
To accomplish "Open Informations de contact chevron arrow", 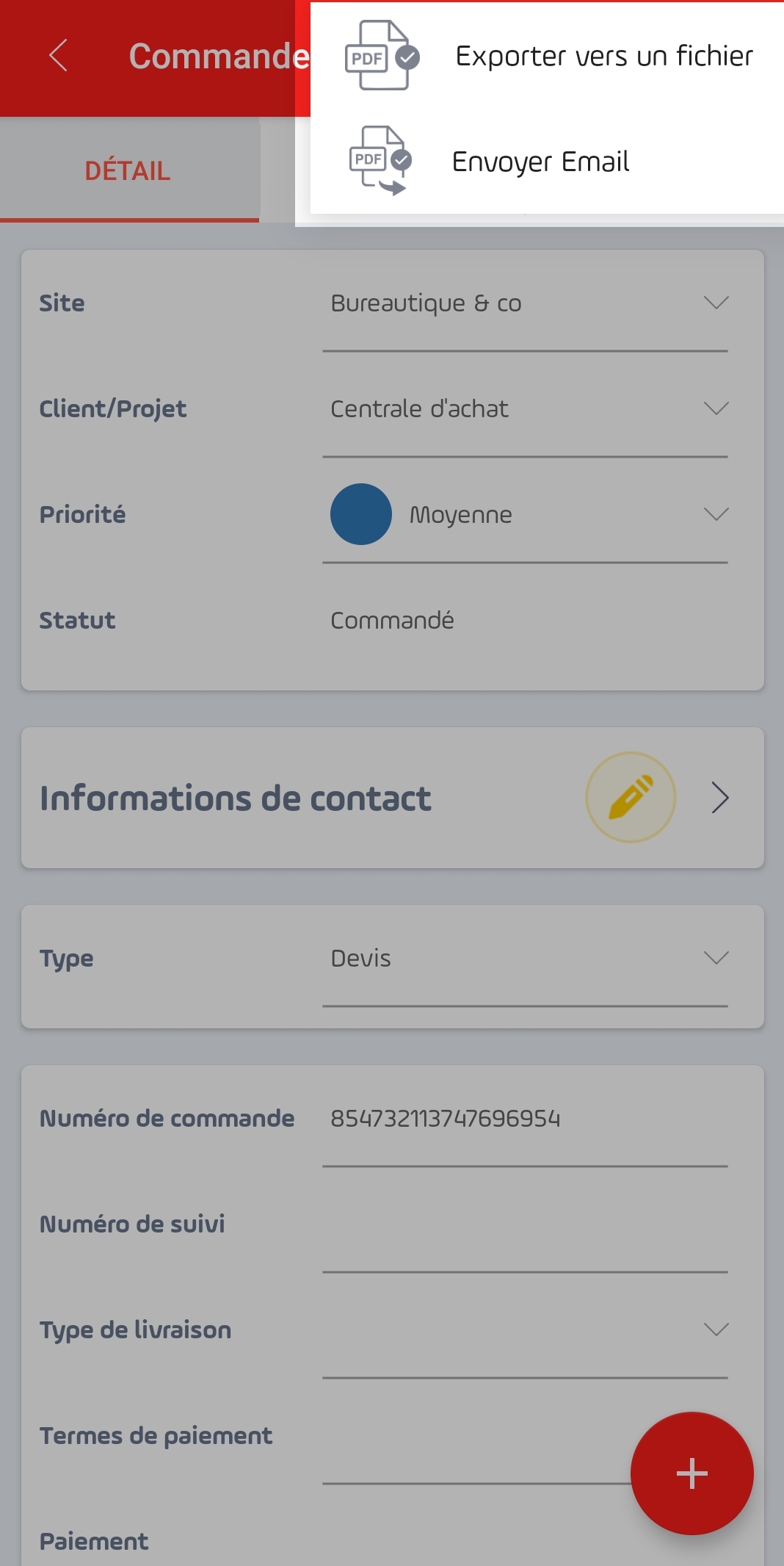I will point(720,798).
